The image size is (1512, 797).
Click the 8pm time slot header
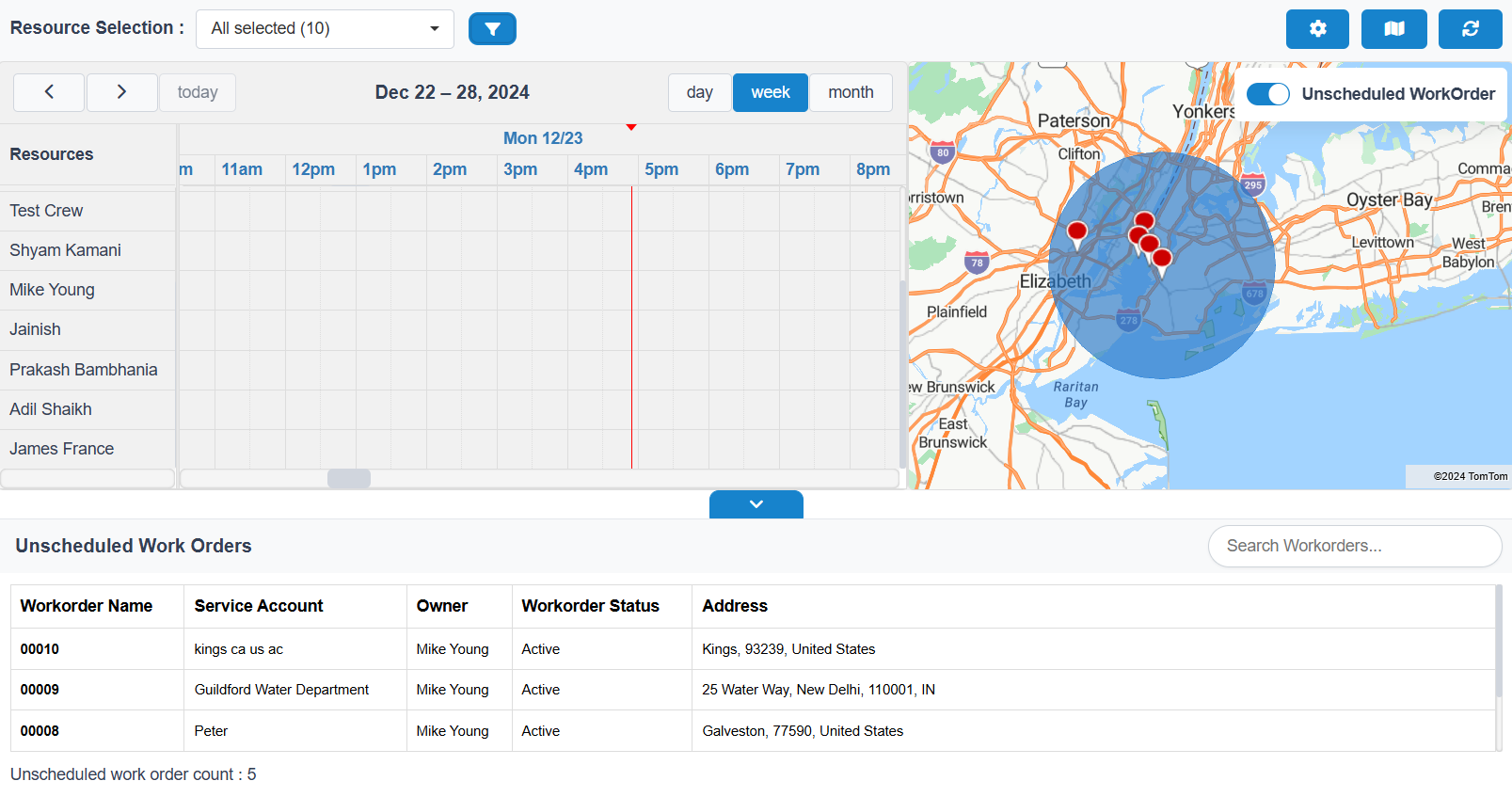pyautogui.click(x=873, y=169)
